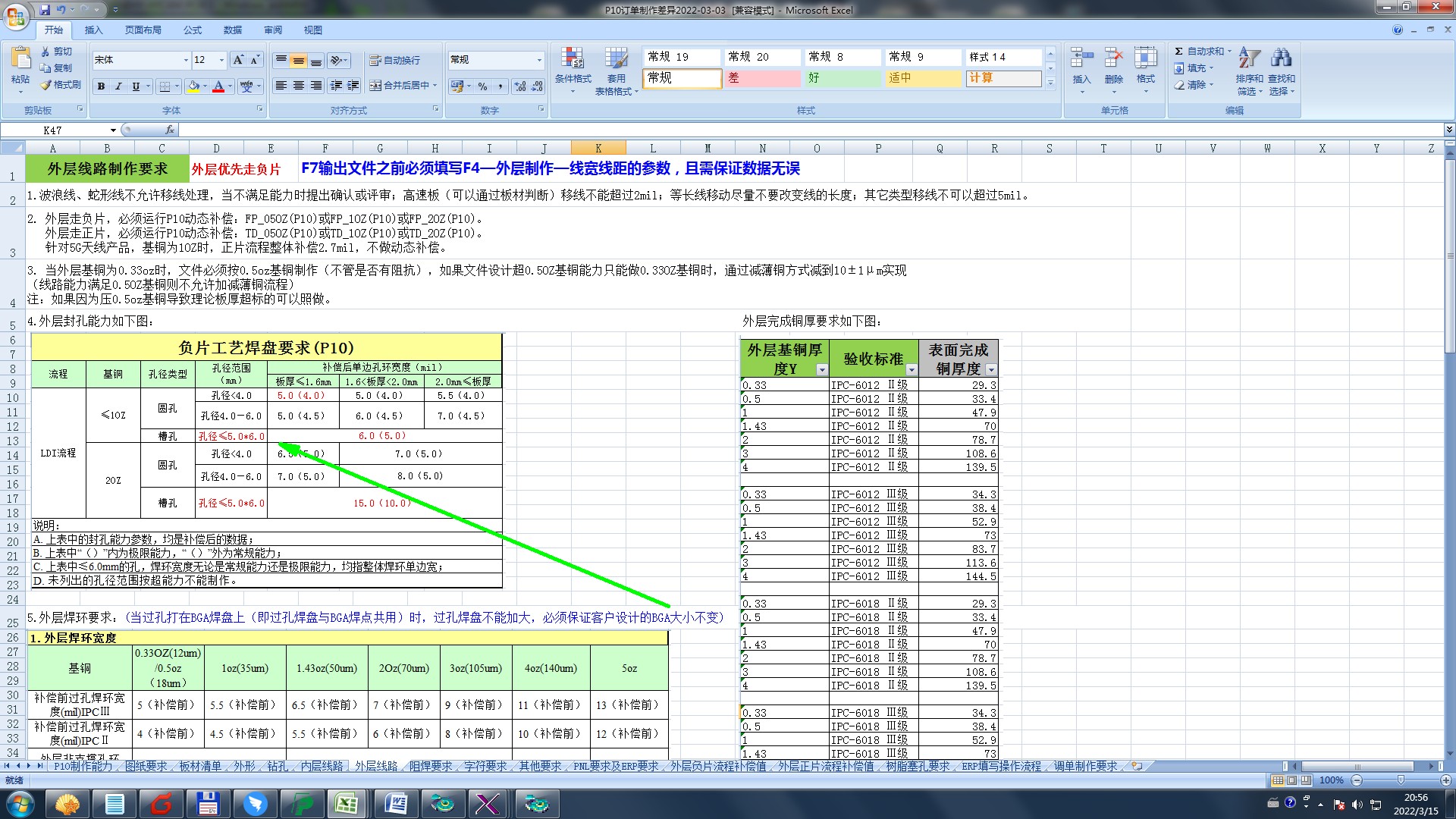Click the percent style icon
This screenshot has height=819, width=1456.
pyautogui.click(x=483, y=86)
